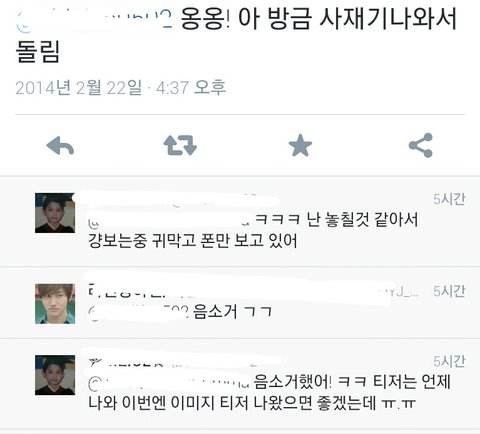Tap the 5시간 timestamp on the first reply
The image size is (480, 434).
tap(449, 199)
